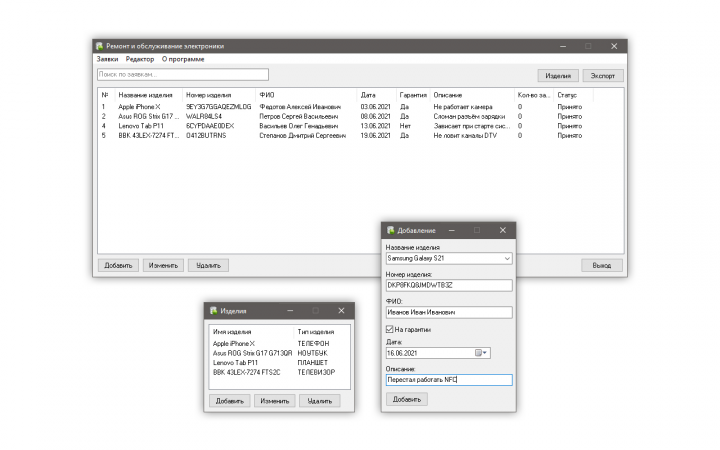Click Удалить button in main window

208,265
